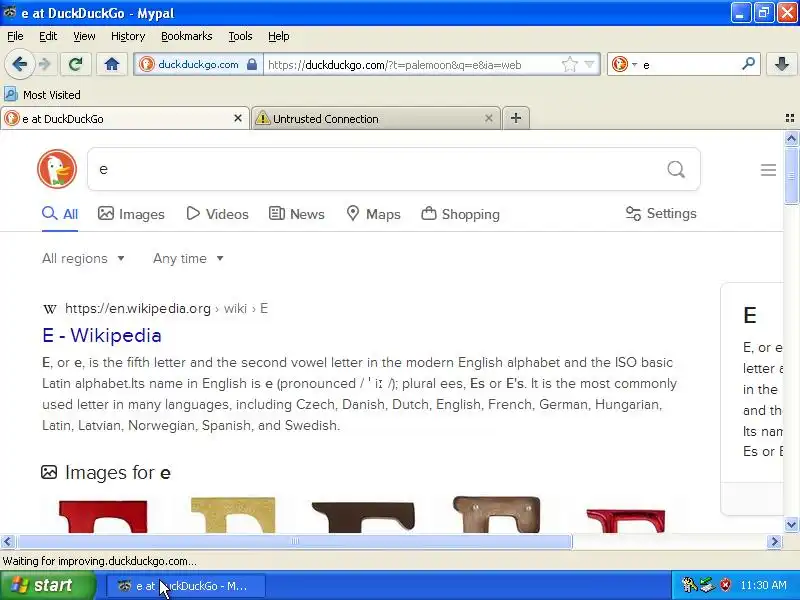This screenshot has width=800, height=600.
Task: Select the All results tab
Action: coord(60,214)
